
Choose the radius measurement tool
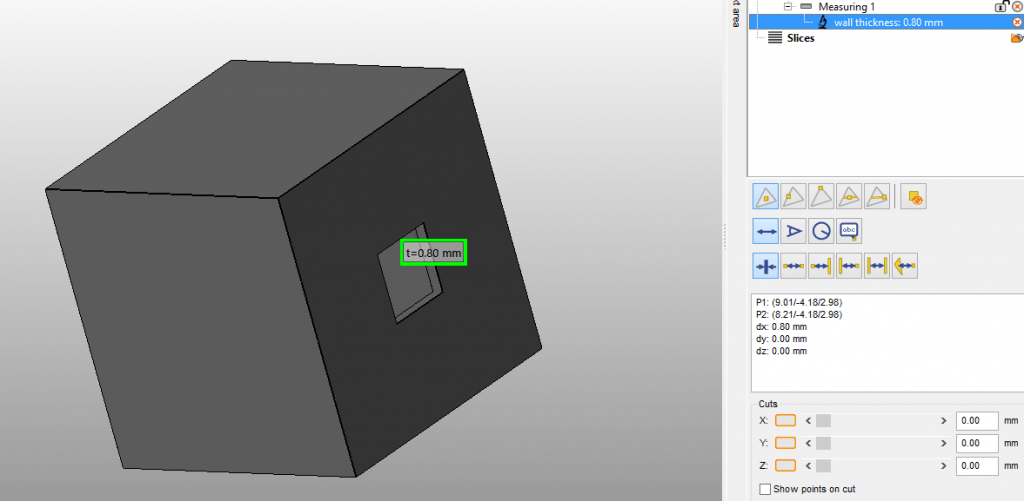pyautogui.click(x=821, y=231)
